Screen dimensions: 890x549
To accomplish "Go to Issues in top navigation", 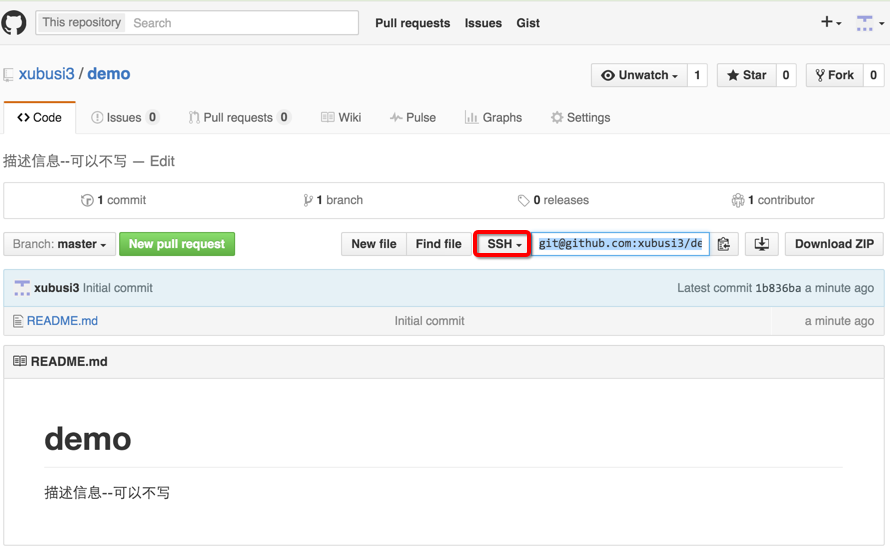I will pyautogui.click(x=483, y=23).
